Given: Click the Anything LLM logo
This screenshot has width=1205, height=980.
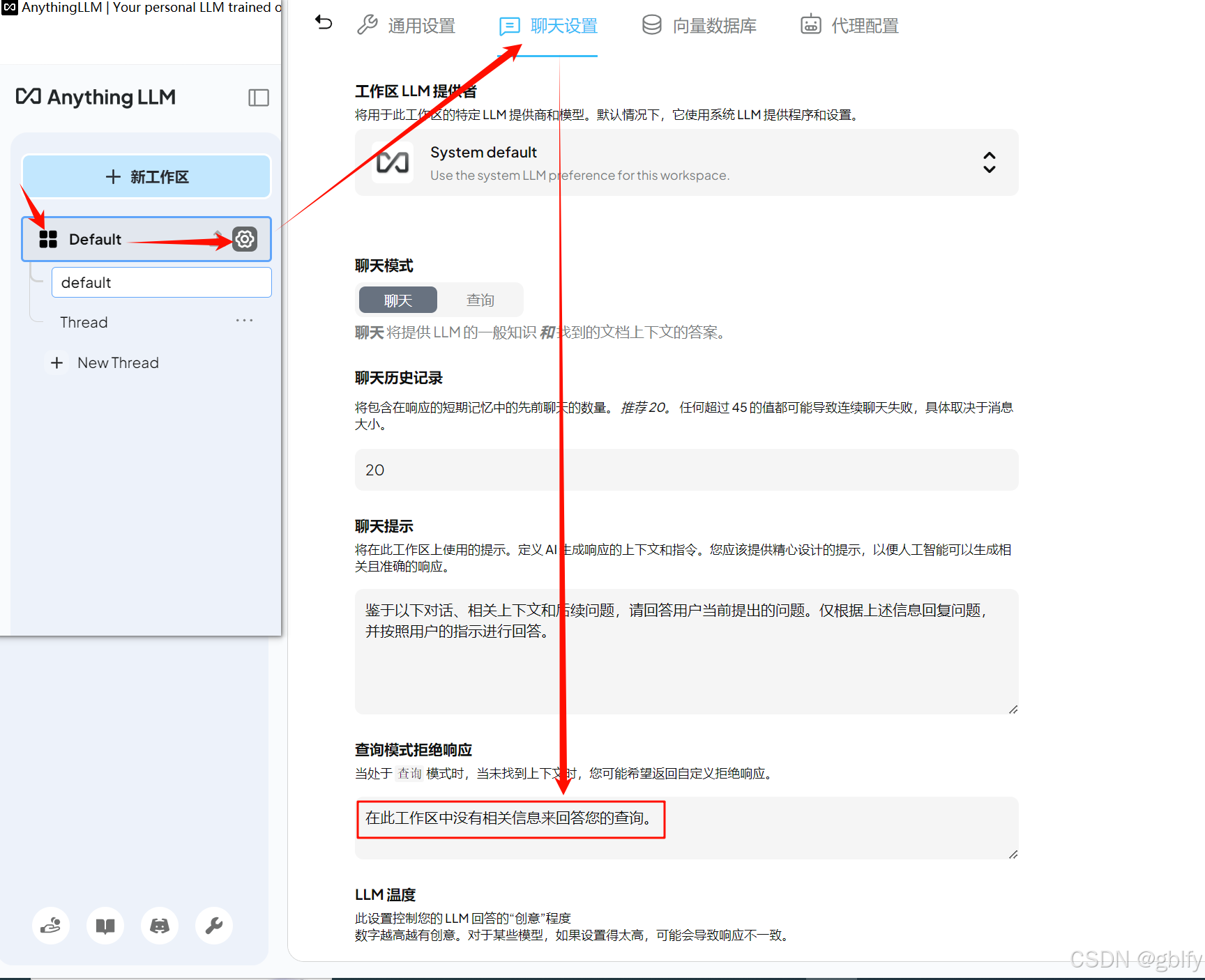Looking at the screenshot, I should 96,97.
